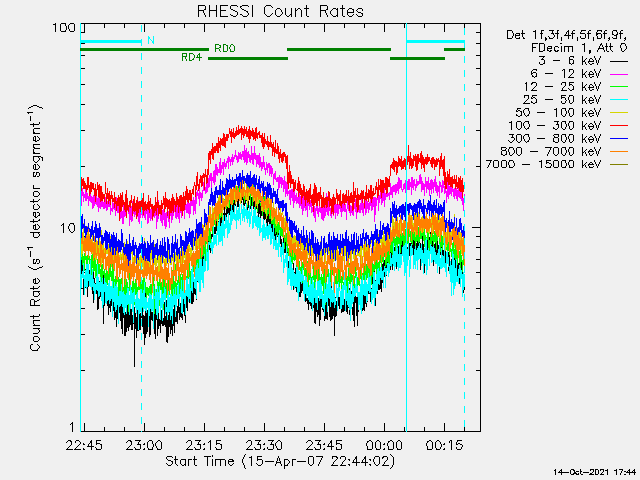Click the 23:15 time axis label

pyautogui.click(x=204, y=445)
